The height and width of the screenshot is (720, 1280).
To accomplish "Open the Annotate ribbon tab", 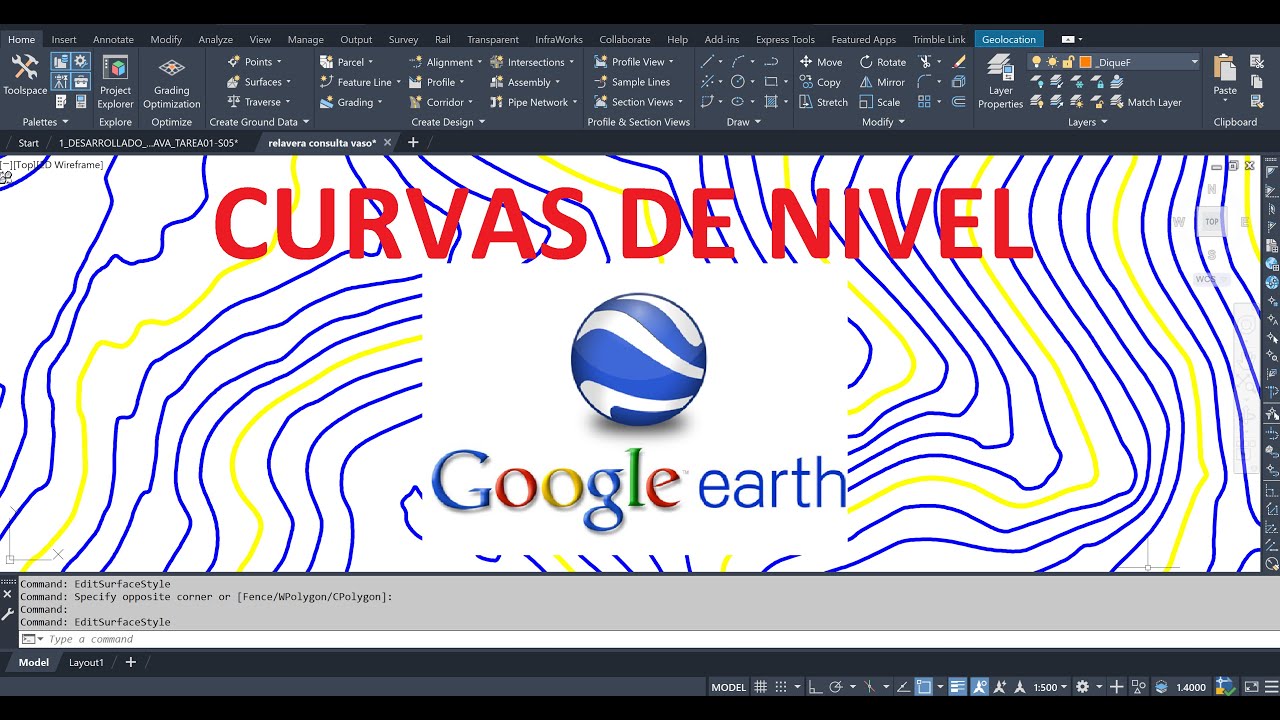I will (x=113, y=40).
